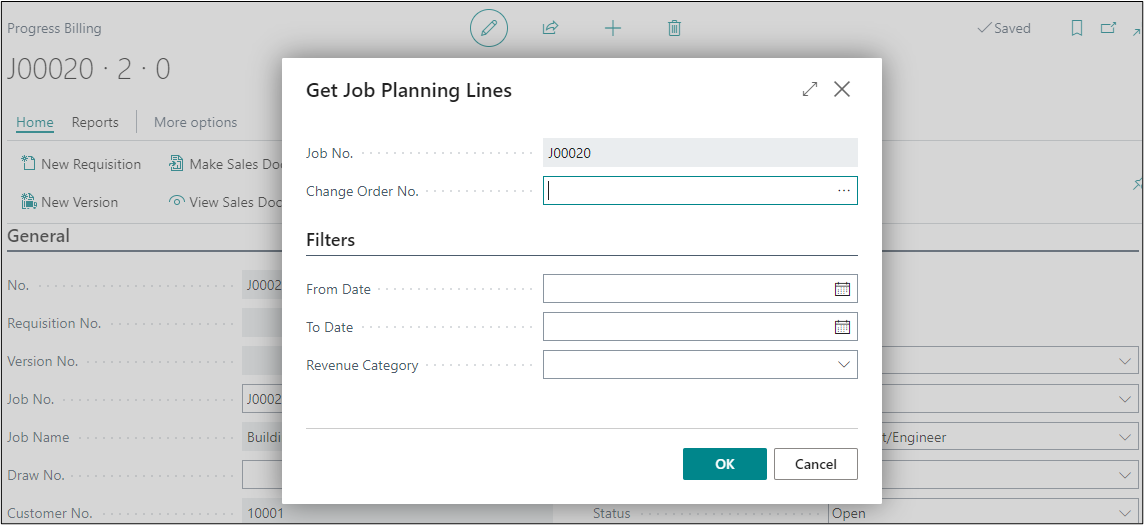Open record in new window icon

tap(1108, 29)
